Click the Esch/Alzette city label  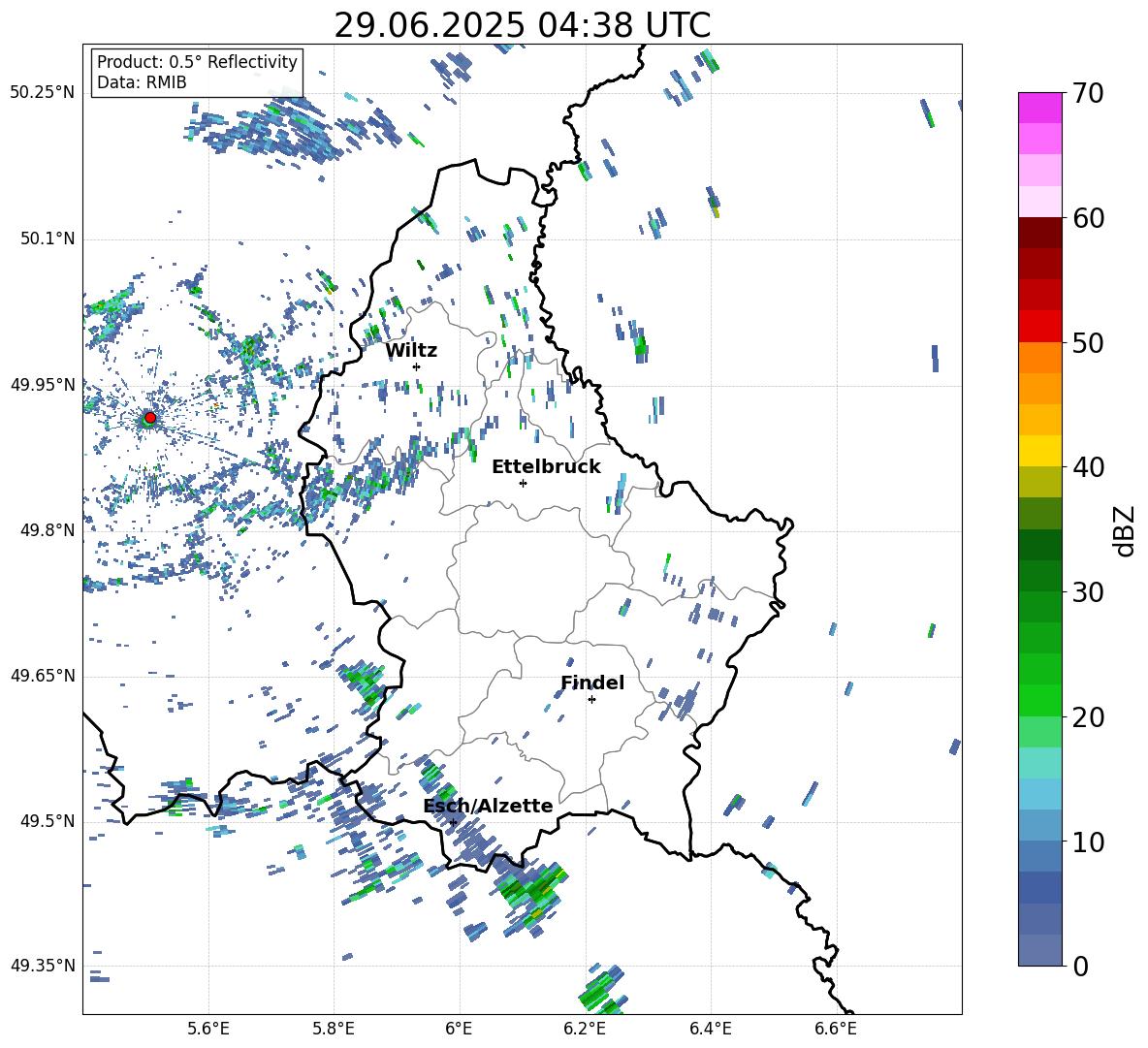point(488,806)
